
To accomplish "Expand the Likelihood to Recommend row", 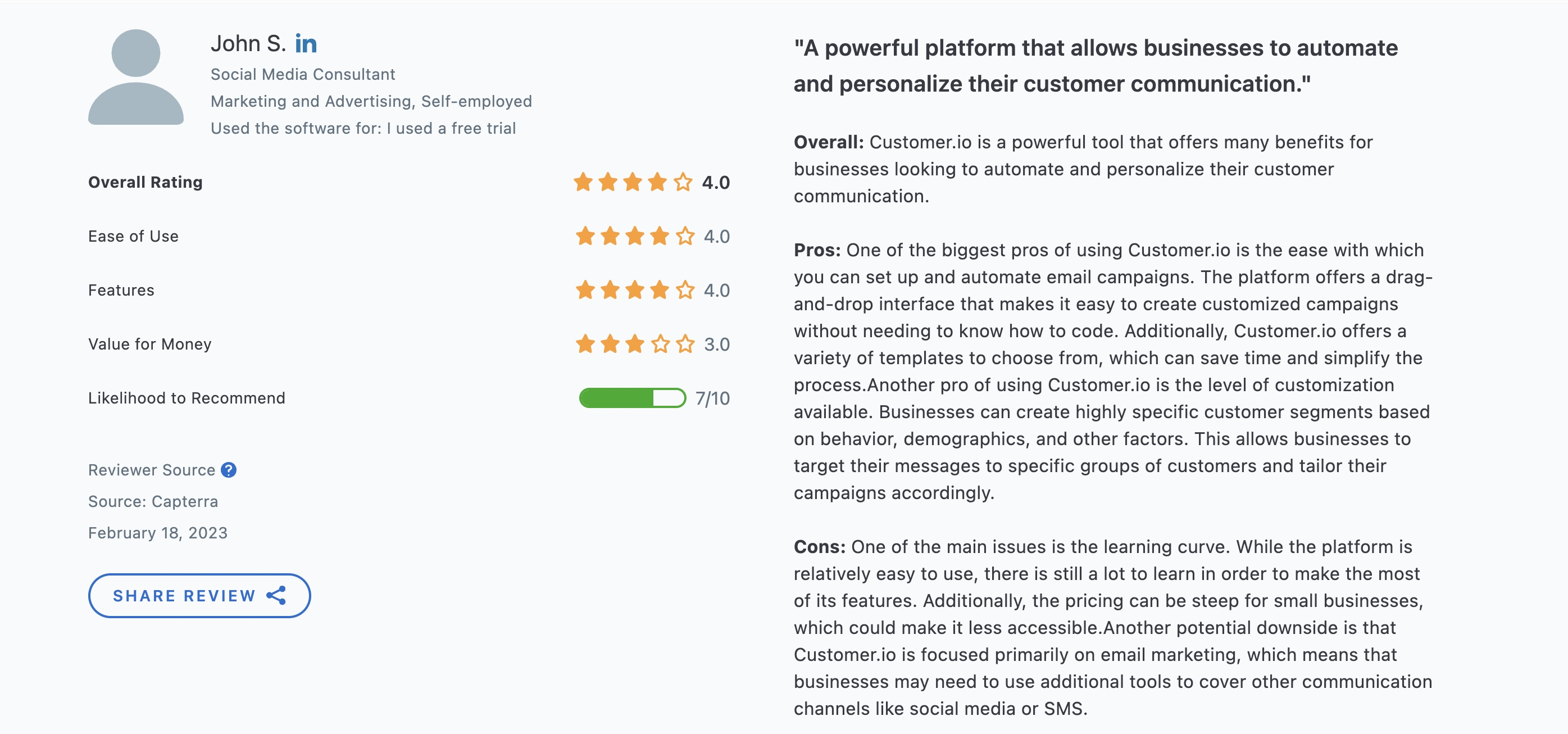I will (x=187, y=398).
